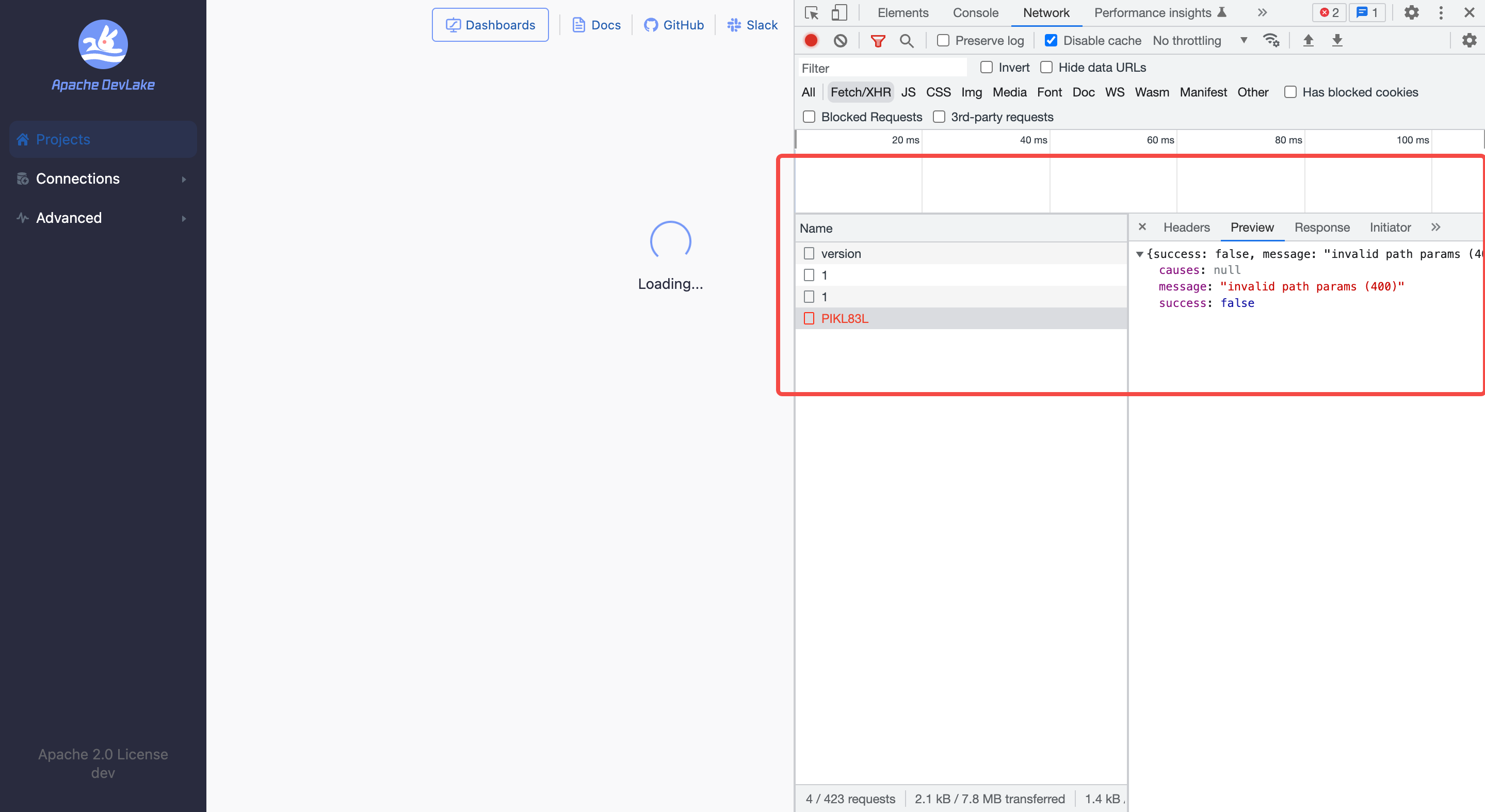Switch to the Console tab
Screen dimensions: 1485x812
pyautogui.click(x=975, y=13)
